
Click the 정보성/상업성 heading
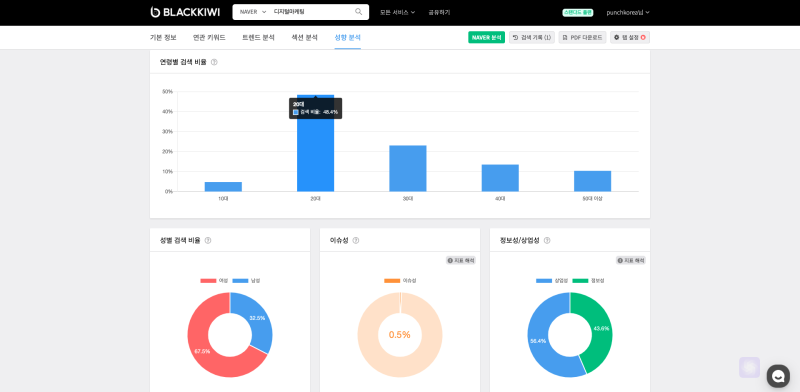pos(520,240)
